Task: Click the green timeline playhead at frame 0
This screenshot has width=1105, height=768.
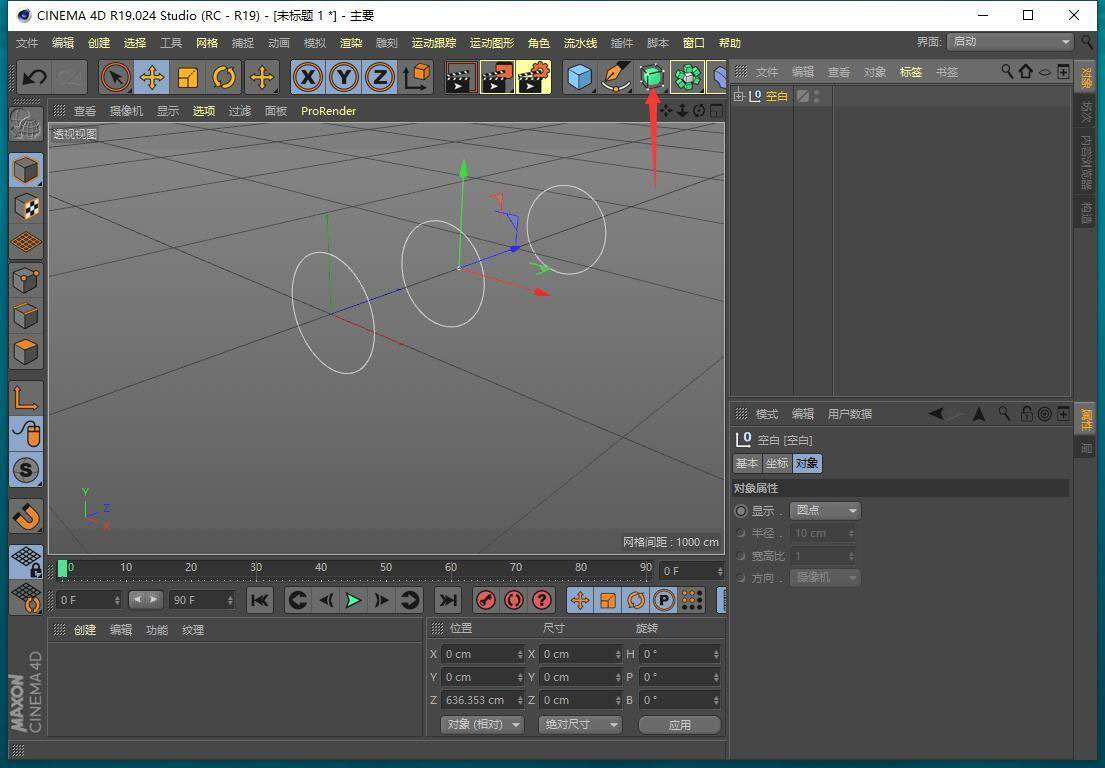Action: pyautogui.click(x=63, y=569)
